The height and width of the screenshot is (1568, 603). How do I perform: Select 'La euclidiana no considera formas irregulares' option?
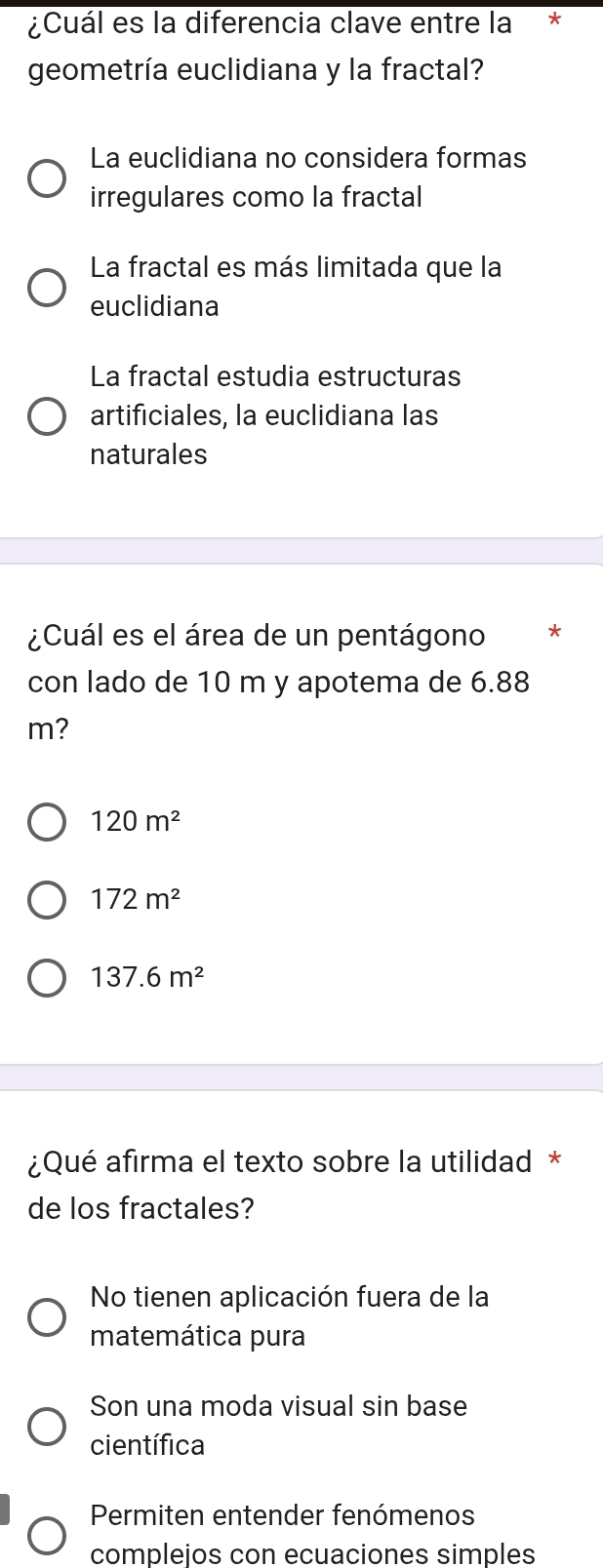click(x=47, y=178)
